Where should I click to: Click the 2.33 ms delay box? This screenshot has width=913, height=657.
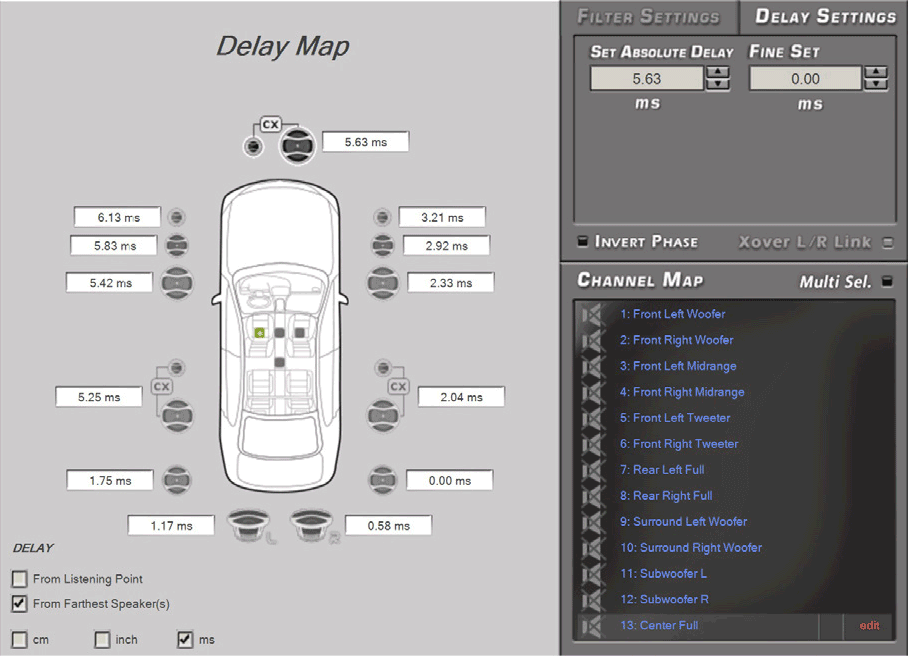click(451, 283)
